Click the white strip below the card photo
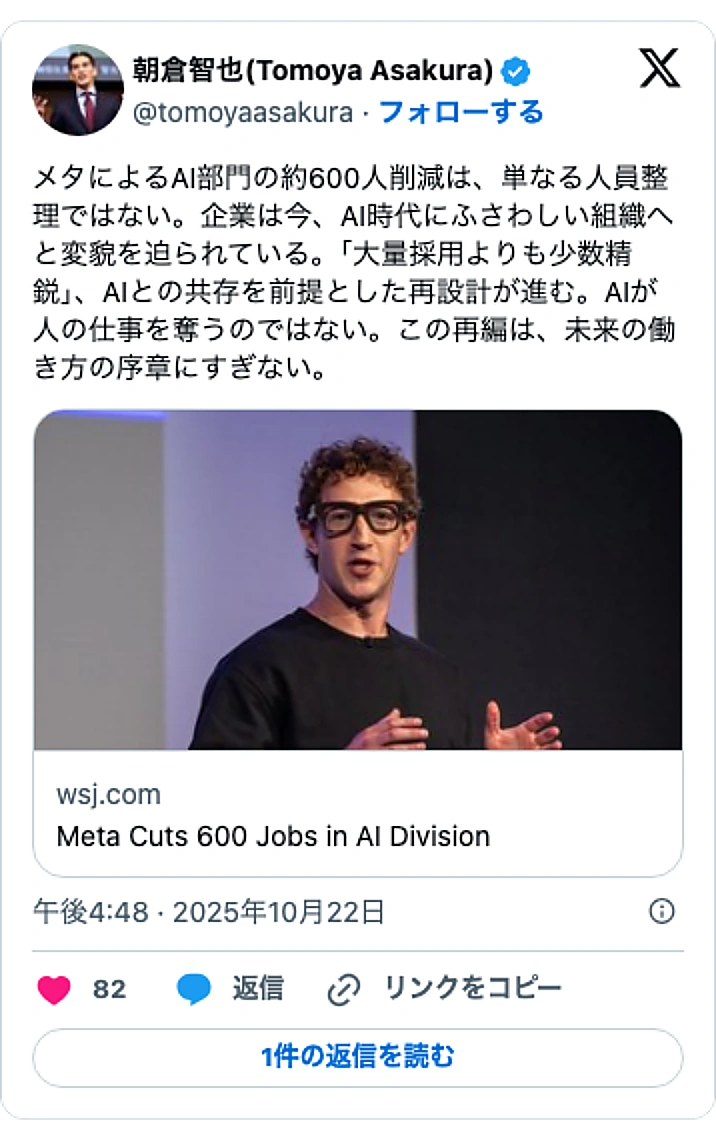Image resolution: width=716 pixels, height=1140 pixels. (358, 813)
